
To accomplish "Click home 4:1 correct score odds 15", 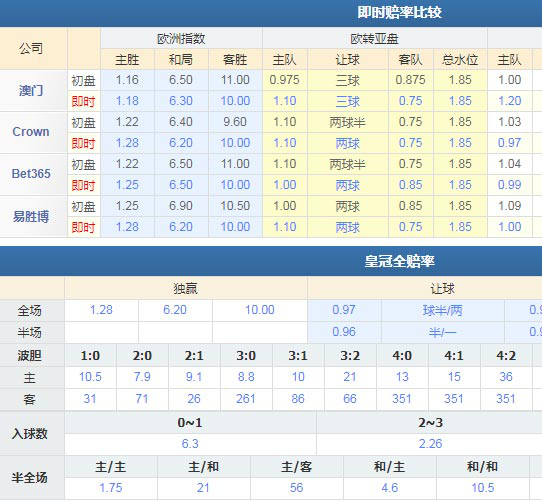I will click(x=454, y=377).
